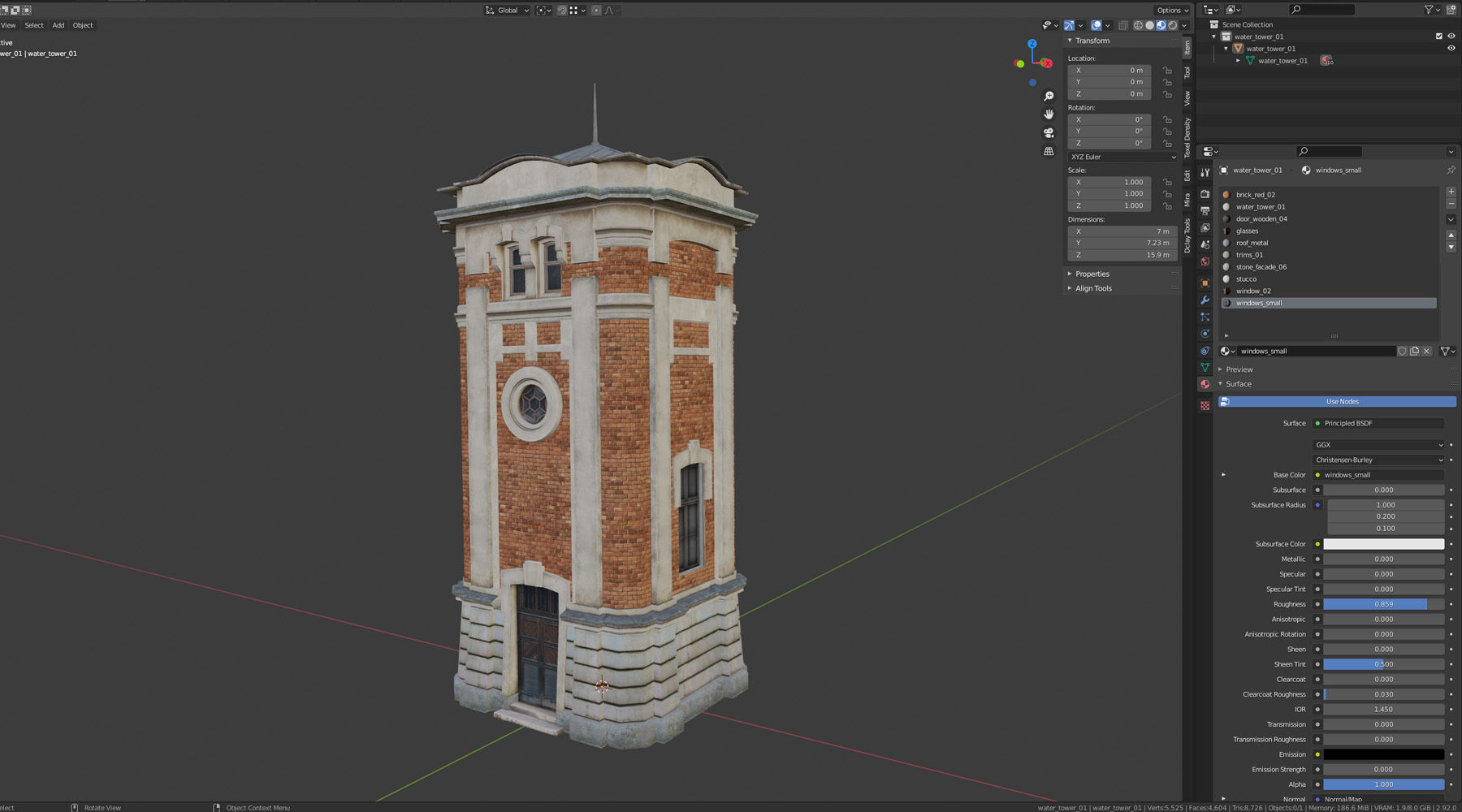The width and height of the screenshot is (1462, 812).
Task: Switch perspective/orthographic with the grid icon
Action: tap(1049, 151)
